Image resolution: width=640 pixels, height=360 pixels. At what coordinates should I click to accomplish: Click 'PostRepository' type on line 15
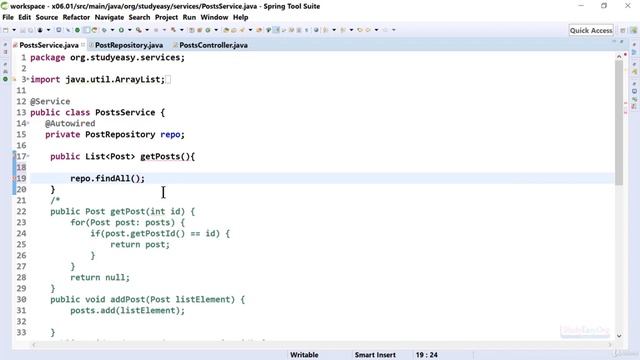(120, 134)
